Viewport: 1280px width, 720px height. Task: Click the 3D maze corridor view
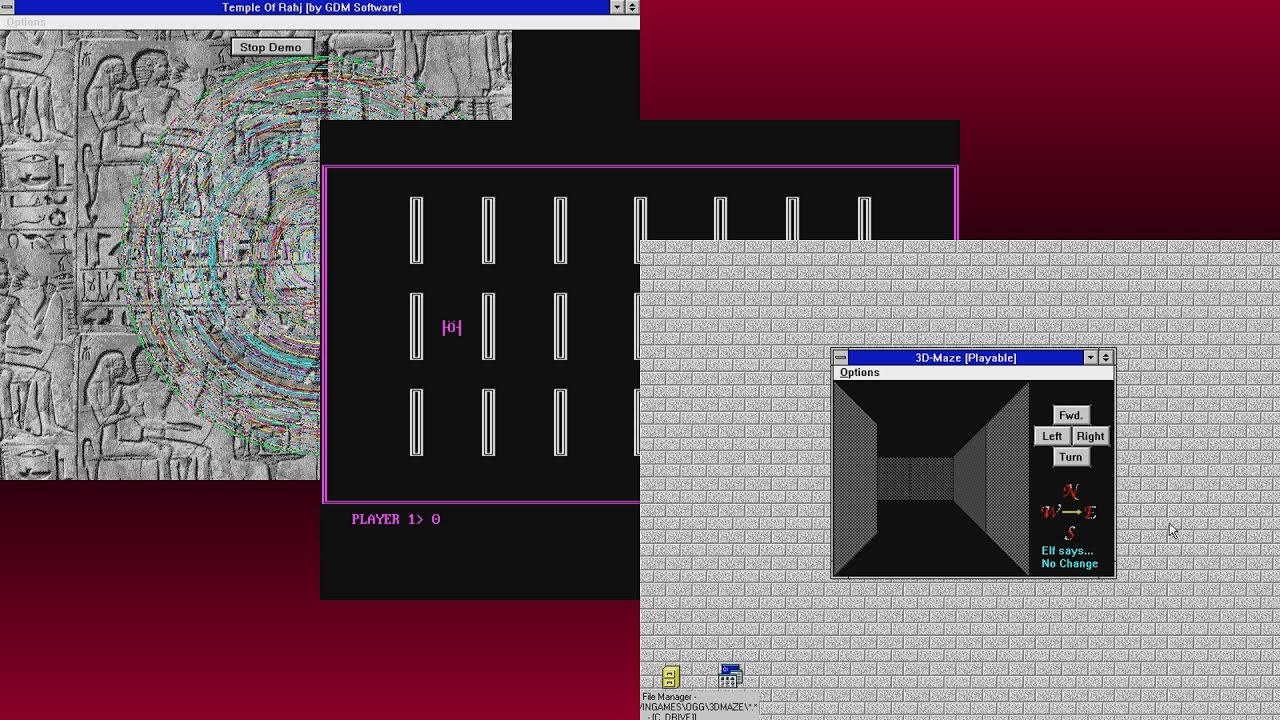932,479
